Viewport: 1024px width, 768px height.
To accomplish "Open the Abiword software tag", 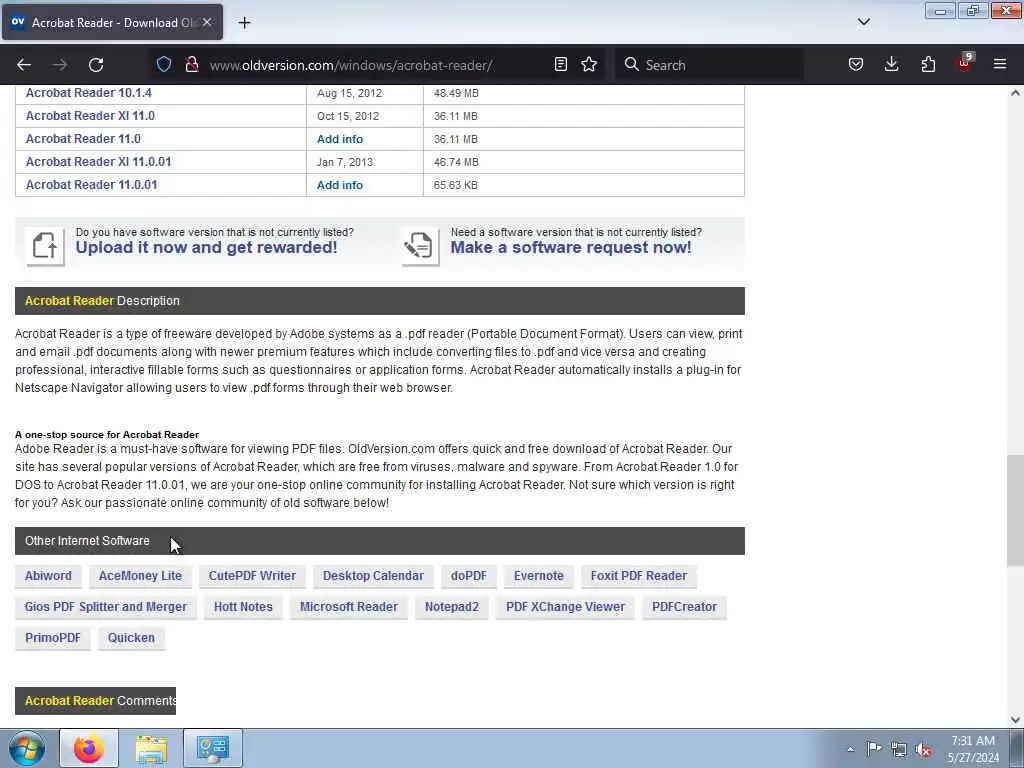I will coord(48,576).
